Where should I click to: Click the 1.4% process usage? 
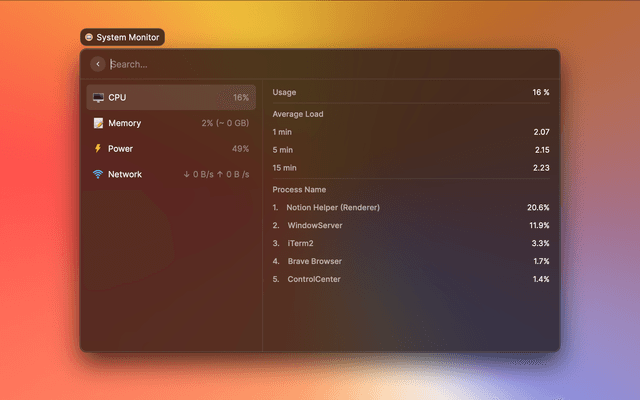[x=541, y=279]
